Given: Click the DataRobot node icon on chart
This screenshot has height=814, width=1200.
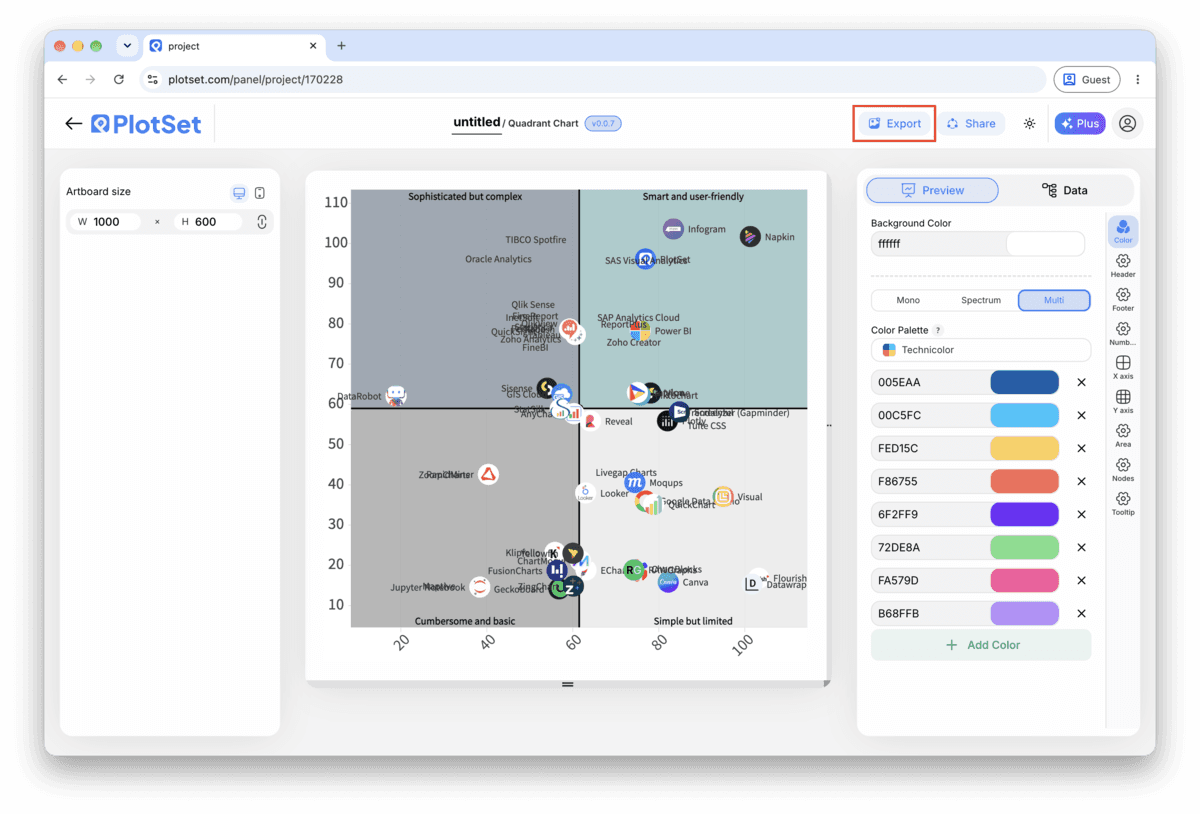Looking at the screenshot, I should (396, 396).
